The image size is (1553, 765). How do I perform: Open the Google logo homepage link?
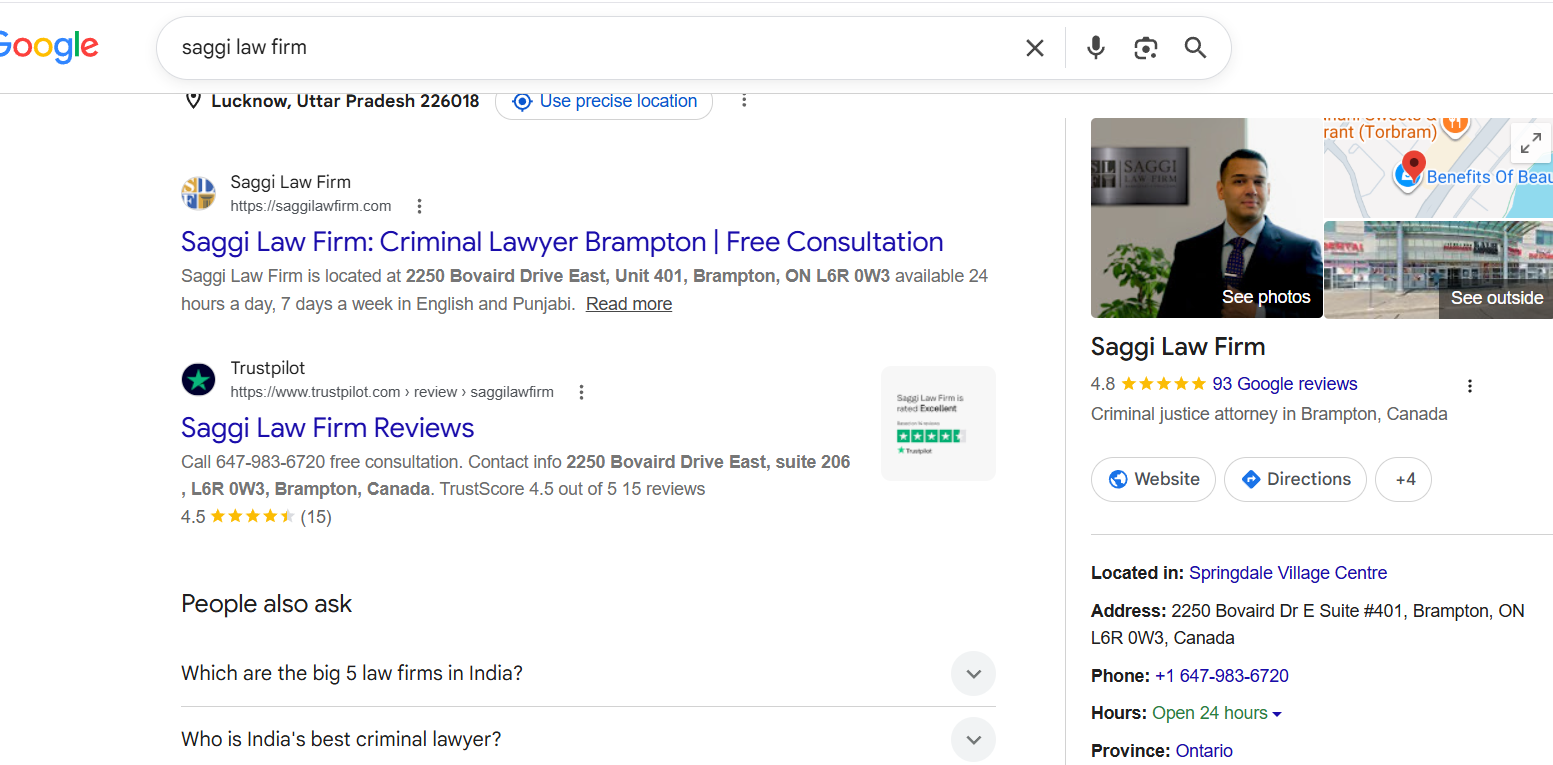[x=48, y=47]
